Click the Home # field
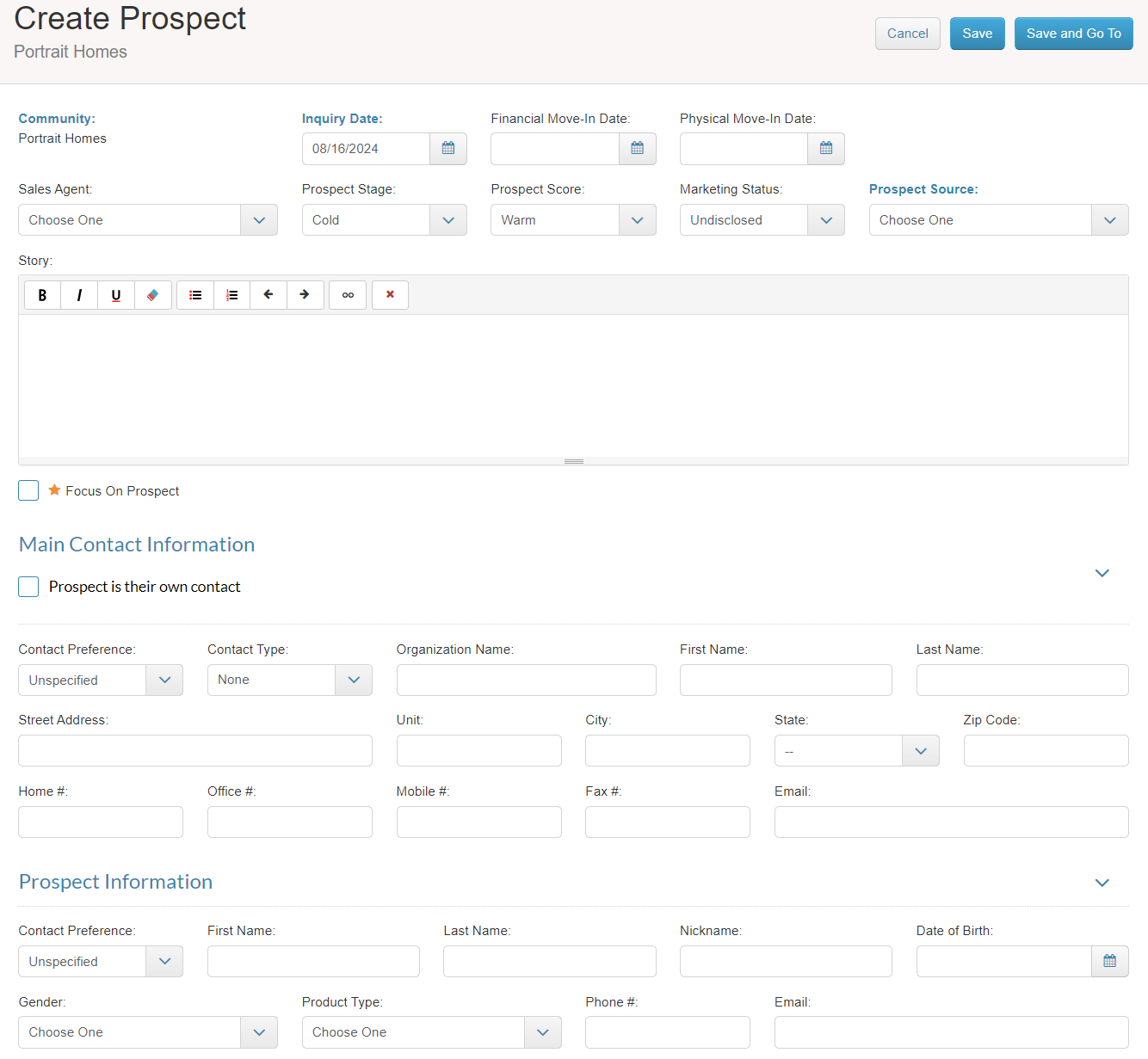This screenshot has width=1148, height=1059. point(101,822)
